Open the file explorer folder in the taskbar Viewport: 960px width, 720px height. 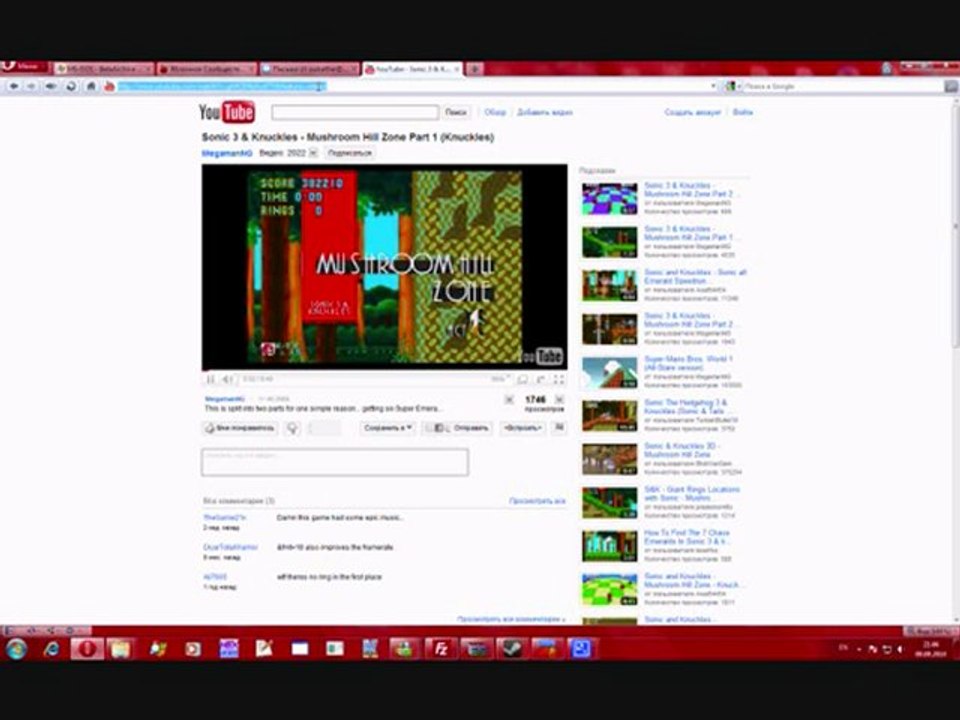point(121,648)
